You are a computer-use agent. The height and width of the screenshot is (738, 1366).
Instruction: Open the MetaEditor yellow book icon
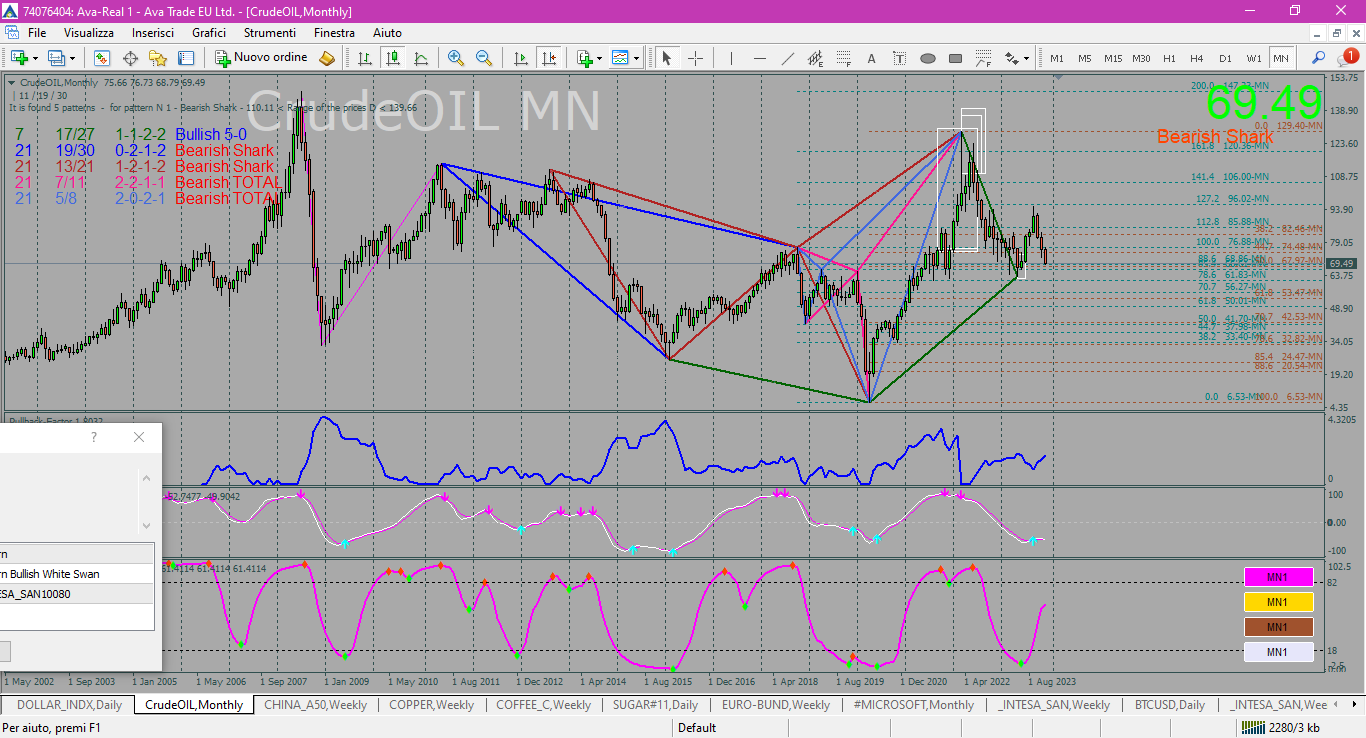(x=327, y=58)
